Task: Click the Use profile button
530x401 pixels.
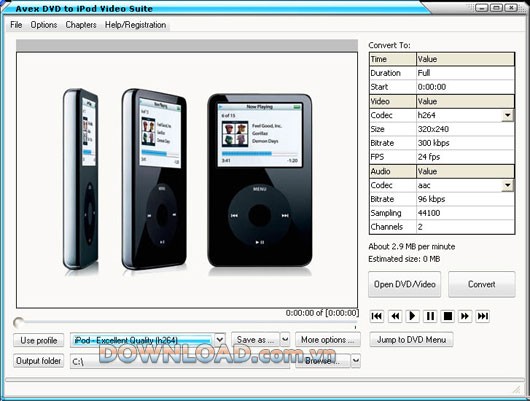Action: (39, 340)
